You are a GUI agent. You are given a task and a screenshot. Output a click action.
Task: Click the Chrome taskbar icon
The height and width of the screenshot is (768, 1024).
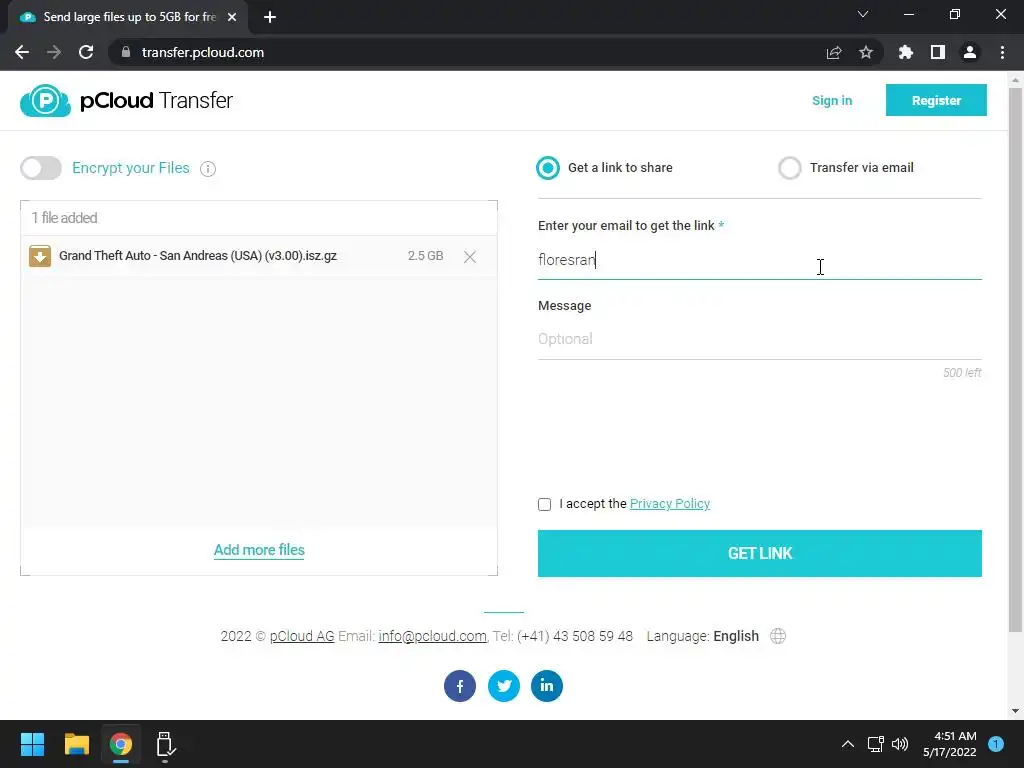tap(121, 744)
